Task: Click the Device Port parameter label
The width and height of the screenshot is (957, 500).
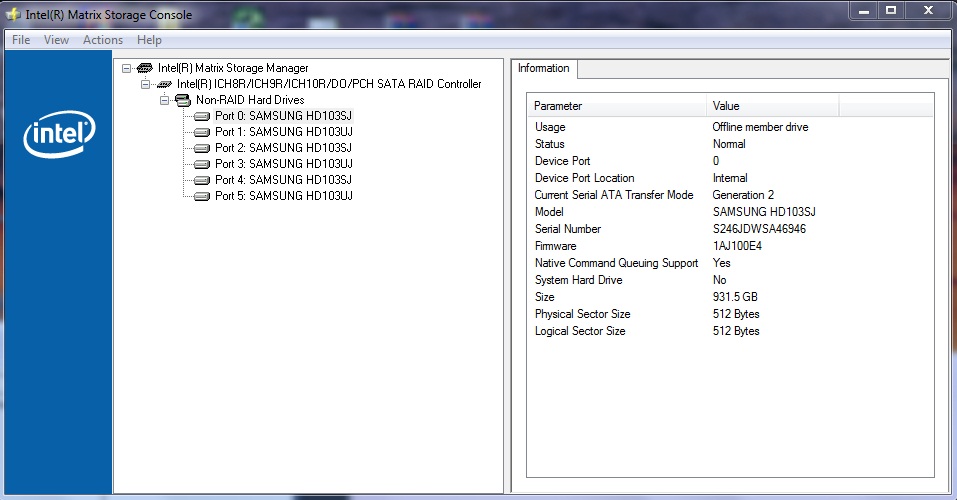Action: coord(563,161)
